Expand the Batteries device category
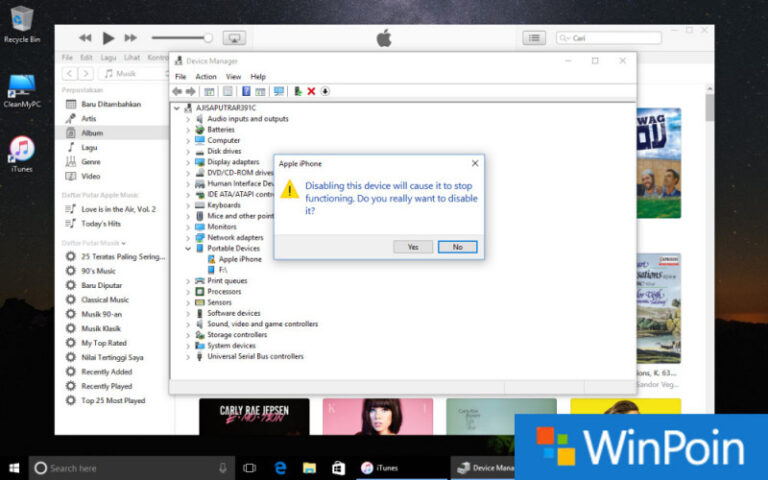This screenshot has width=768, height=480. coord(188,129)
